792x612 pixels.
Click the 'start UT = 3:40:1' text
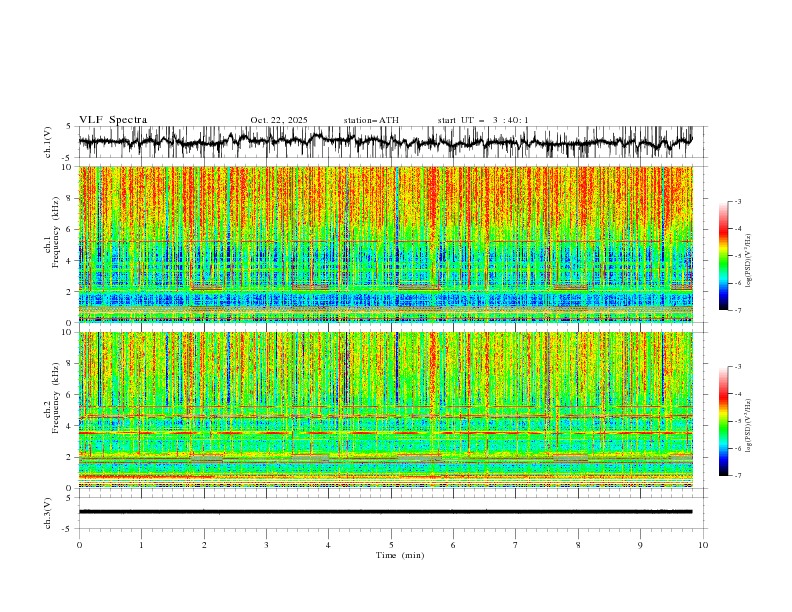(x=483, y=120)
